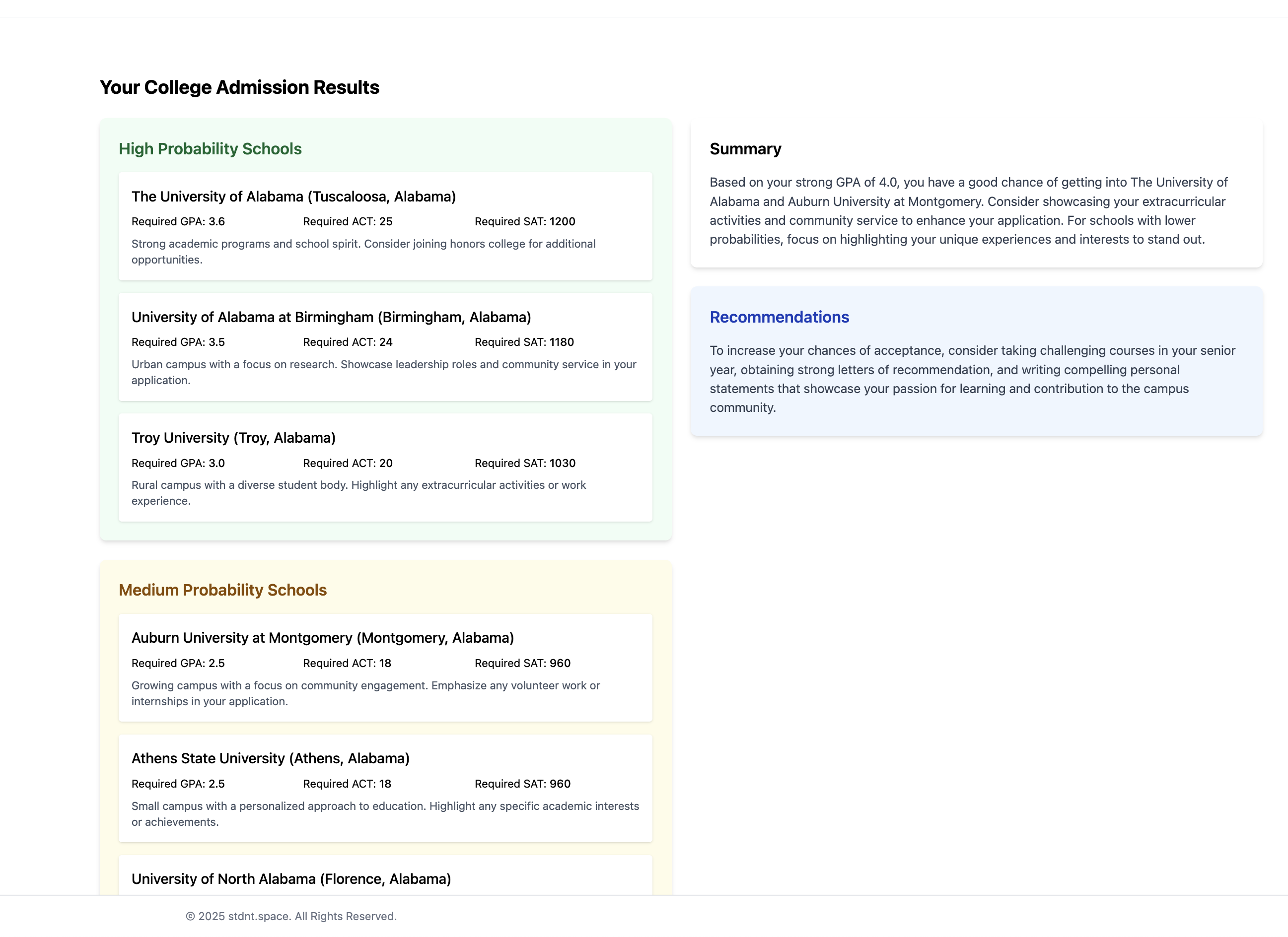This screenshot has height=937, width=1288.
Task: Click the 'Growing campus with a focus on community' text
Action: pos(366,693)
